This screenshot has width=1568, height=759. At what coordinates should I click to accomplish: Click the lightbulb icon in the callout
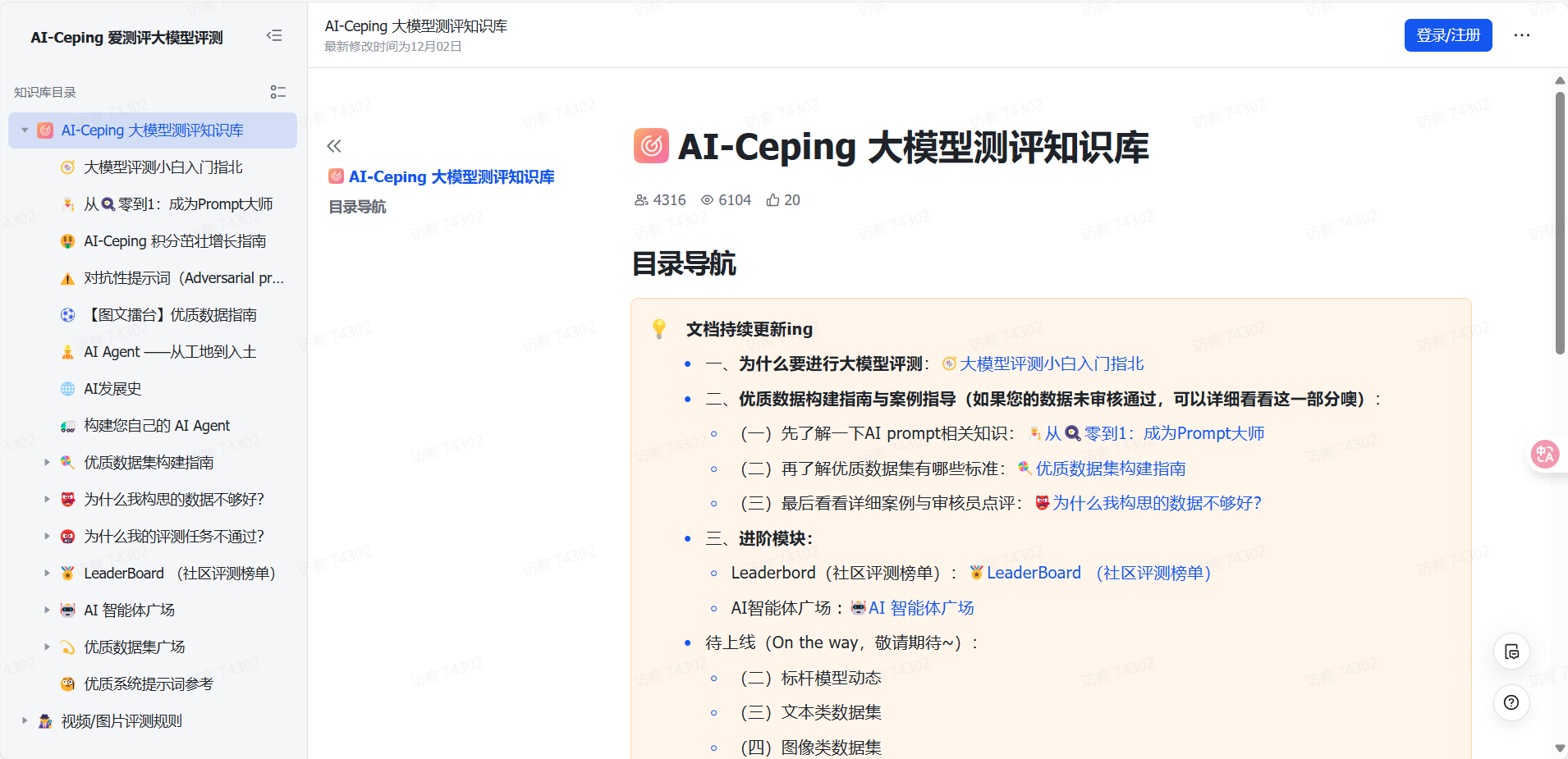(x=658, y=329)
